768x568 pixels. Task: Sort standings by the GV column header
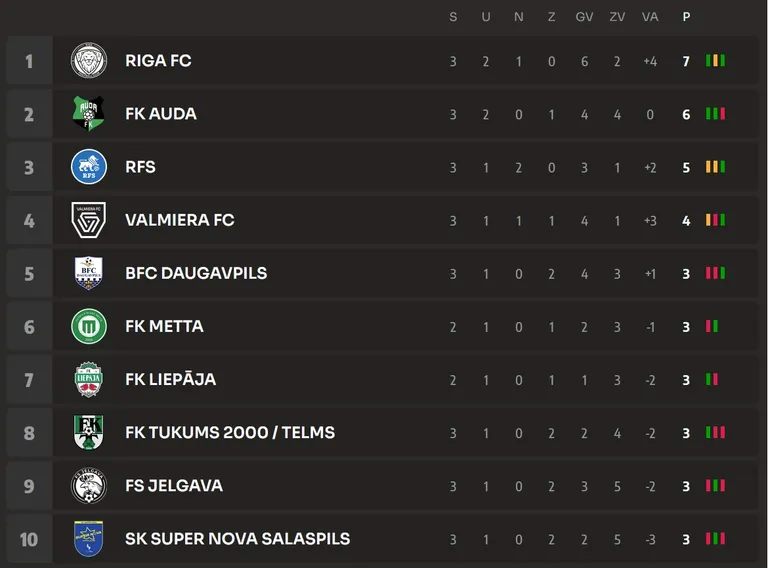pyautogui.click(x=584, y=17)
